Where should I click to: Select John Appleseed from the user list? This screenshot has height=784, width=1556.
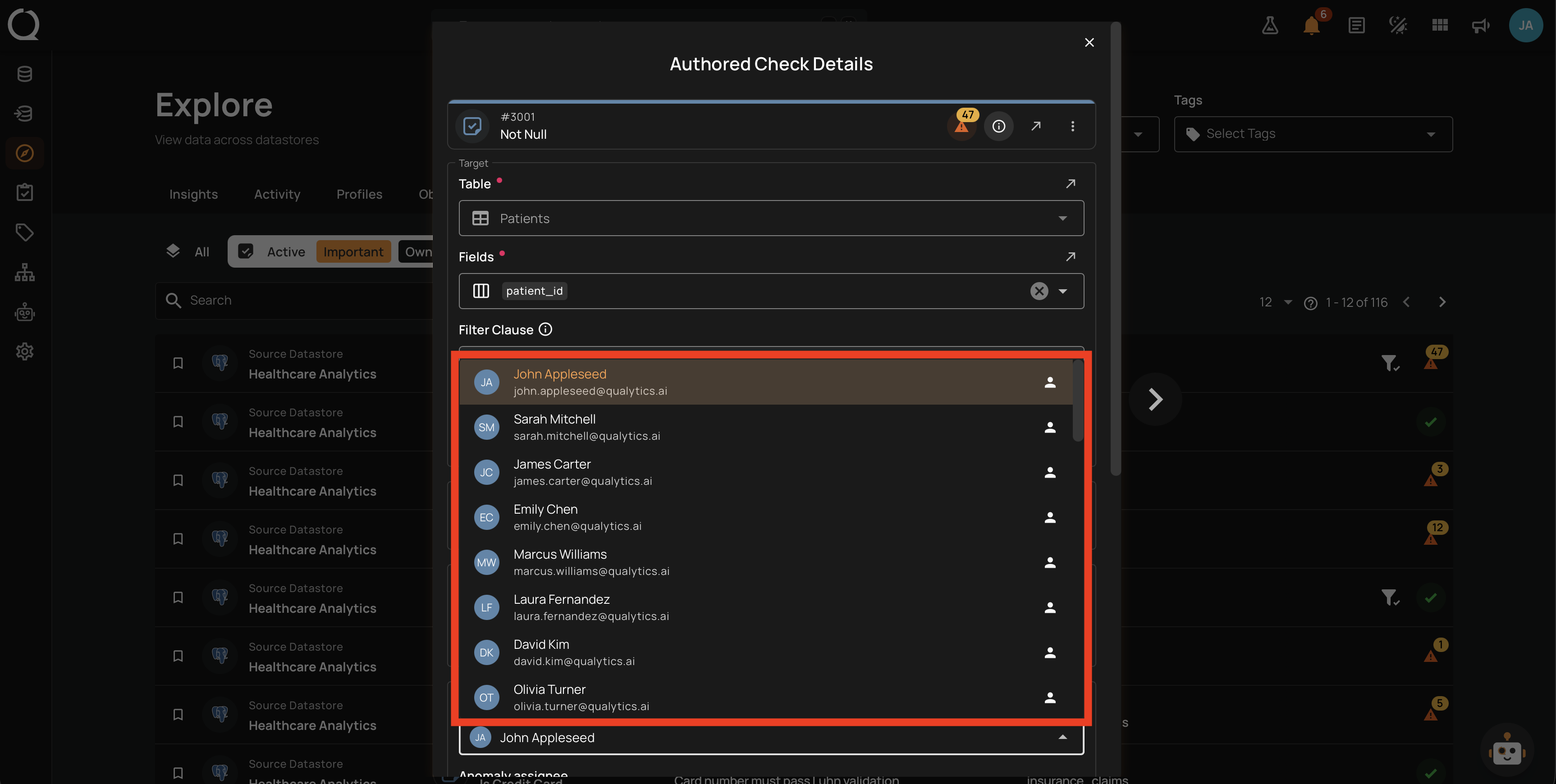pyautogui.click(x=765, y=383)
